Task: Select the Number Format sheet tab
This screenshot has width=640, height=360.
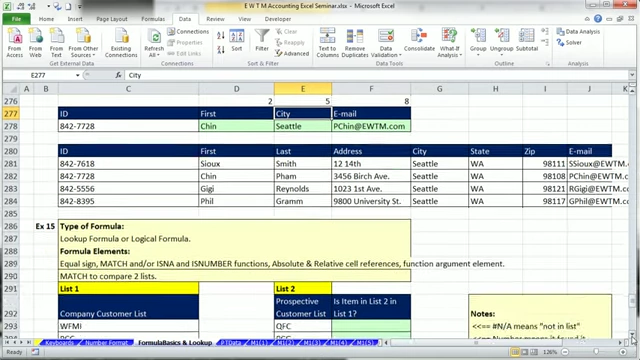Action: click(x=106, y=343)
